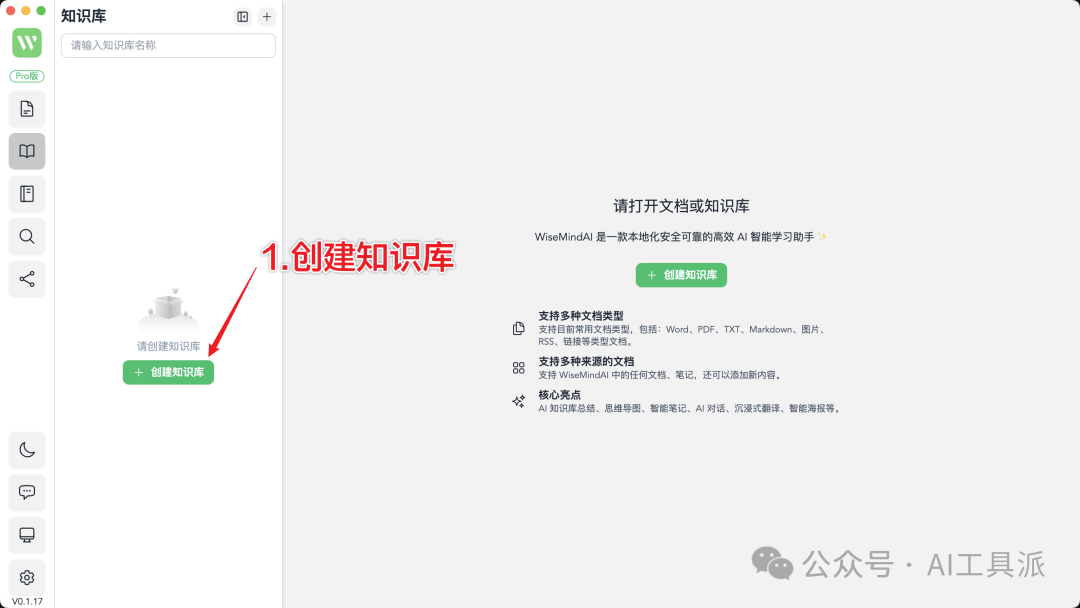1080x608 pixels.
Task: Click the version V0.1.17 label
Action: (27, 601)
